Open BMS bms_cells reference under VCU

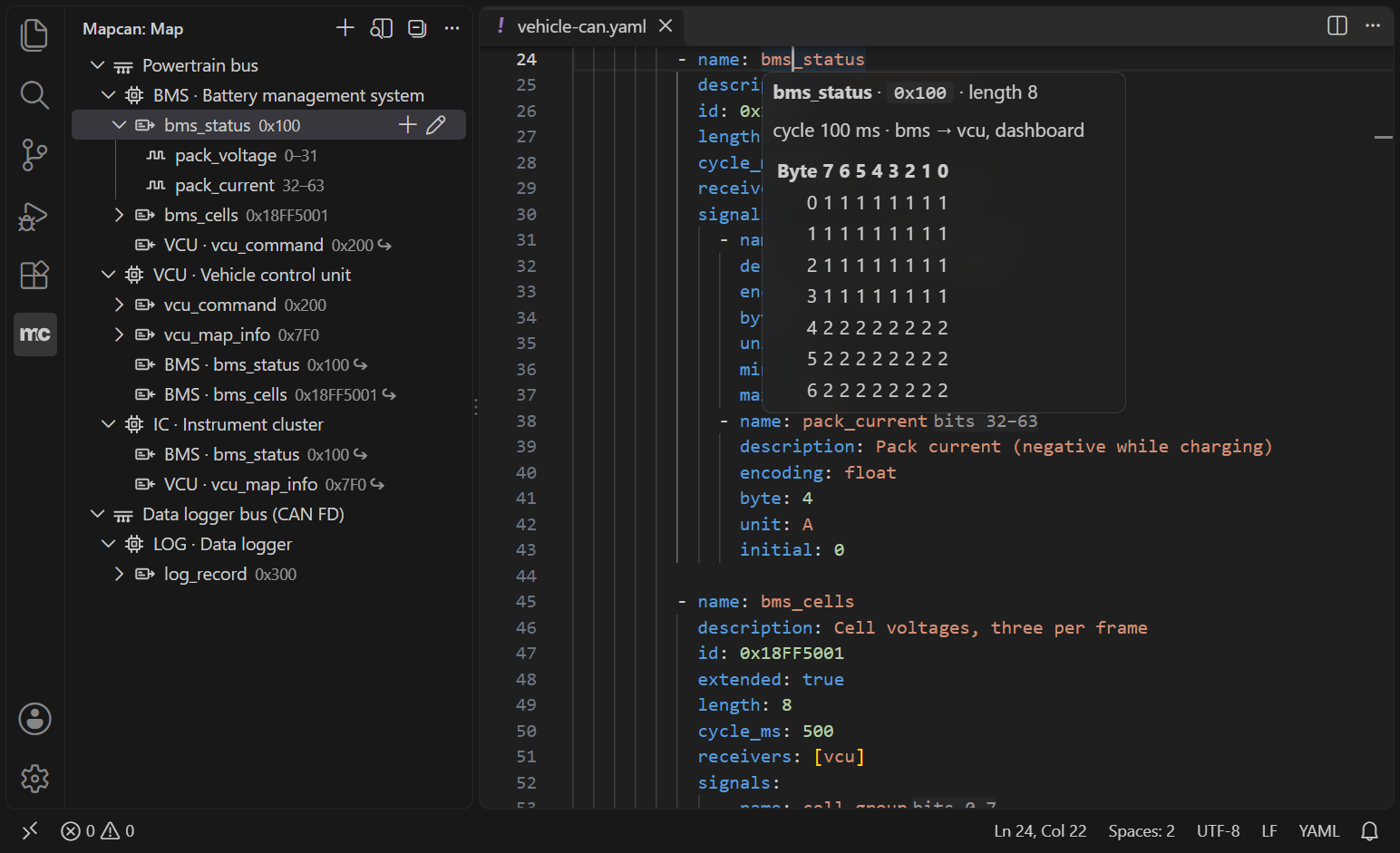click(268, 394)
